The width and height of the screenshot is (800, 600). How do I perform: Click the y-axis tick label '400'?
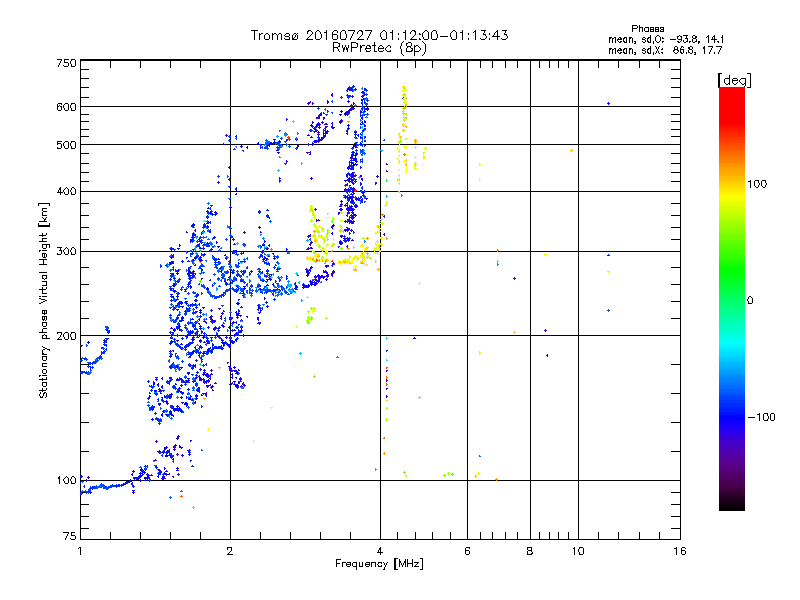pos(66,192)
